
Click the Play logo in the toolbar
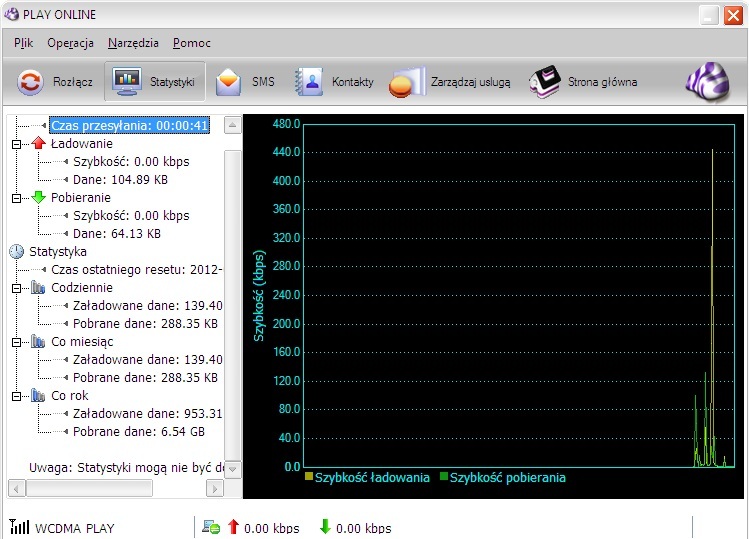click(x=708, y=82)
